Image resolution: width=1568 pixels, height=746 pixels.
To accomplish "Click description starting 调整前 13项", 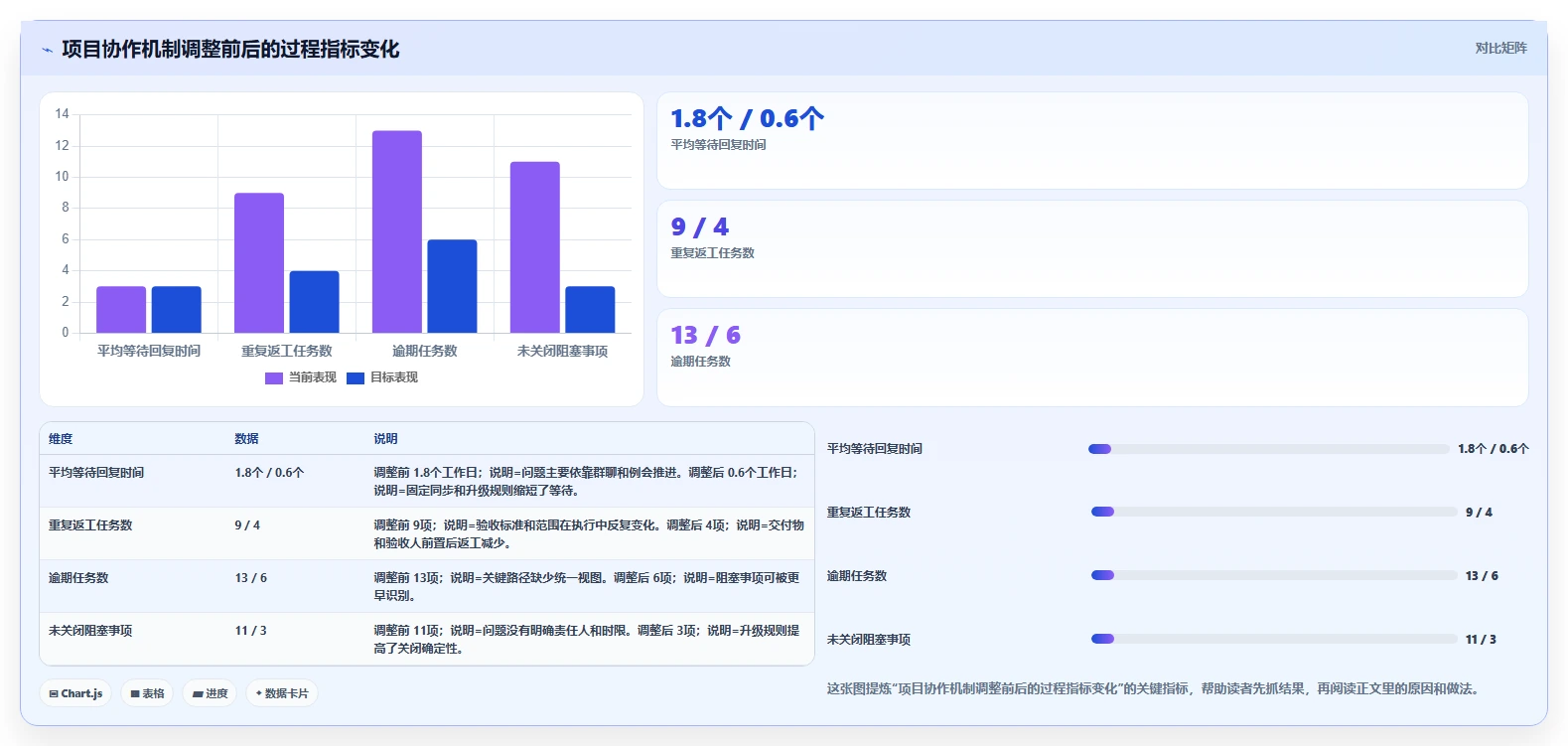I will click(x=587, y=587).
